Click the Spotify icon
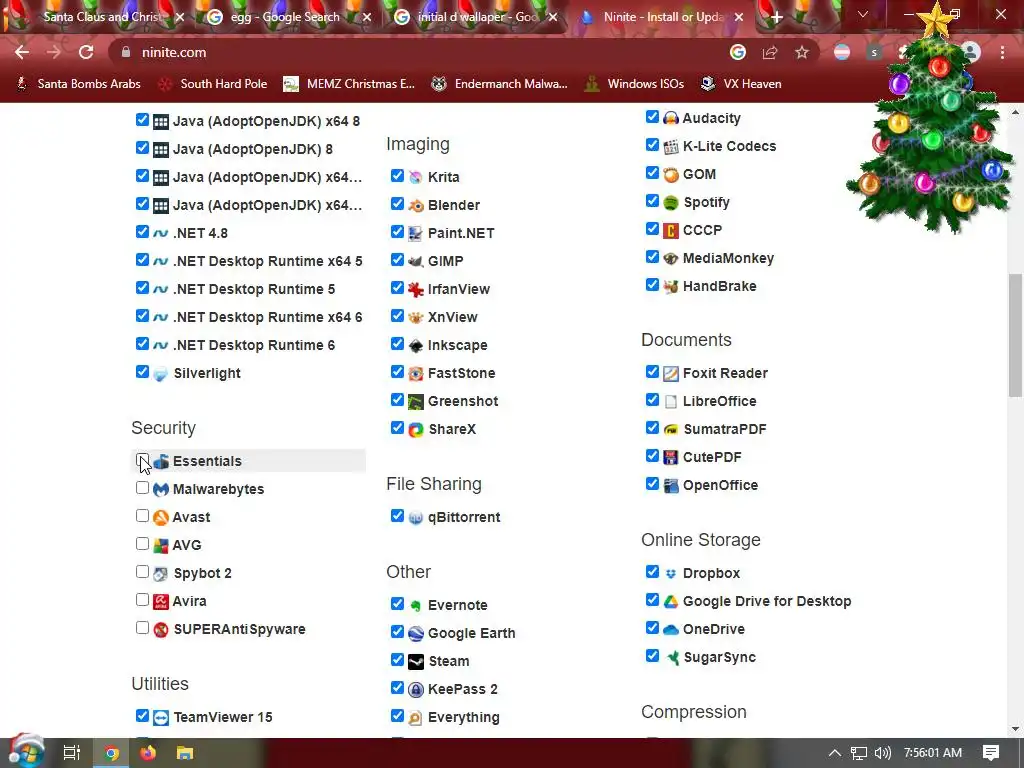Viewport: 1024px width, 768px height. point(671,202)
